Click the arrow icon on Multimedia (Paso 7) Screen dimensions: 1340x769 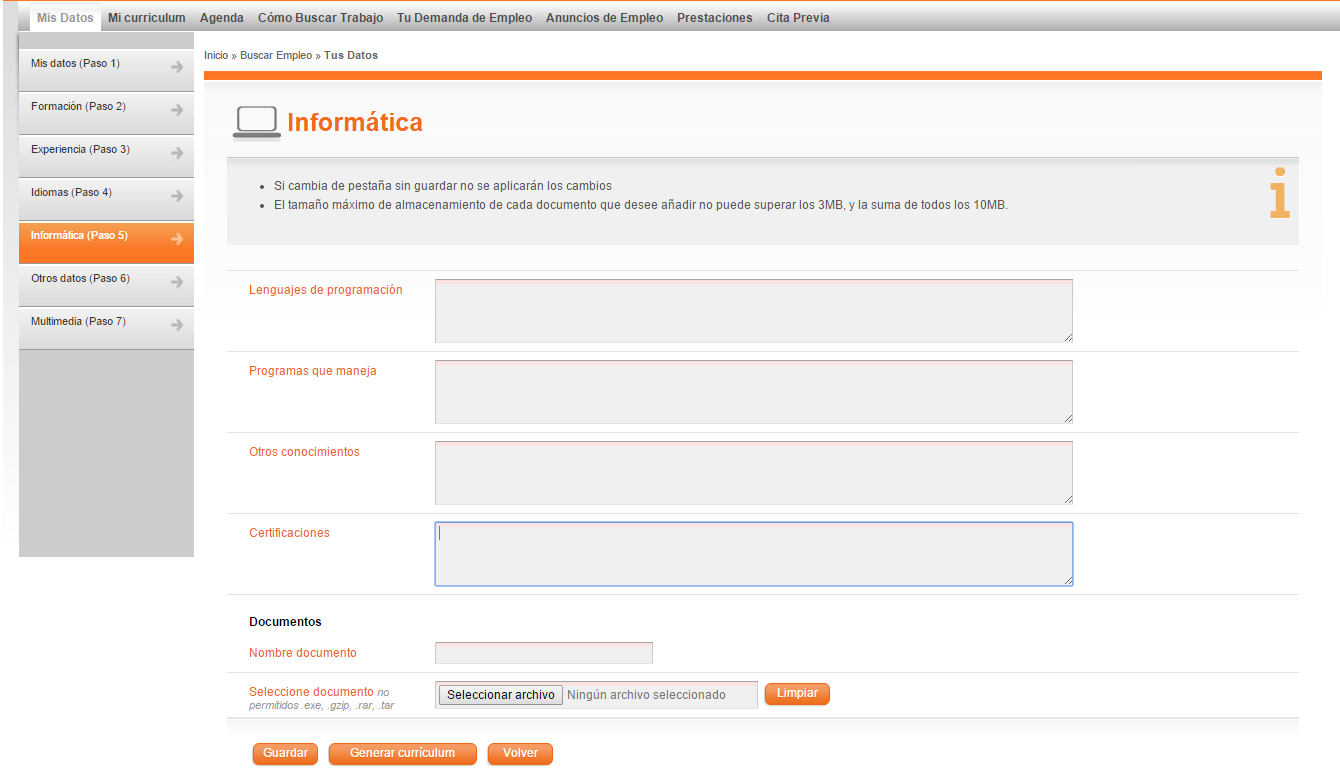pos(177,321)
